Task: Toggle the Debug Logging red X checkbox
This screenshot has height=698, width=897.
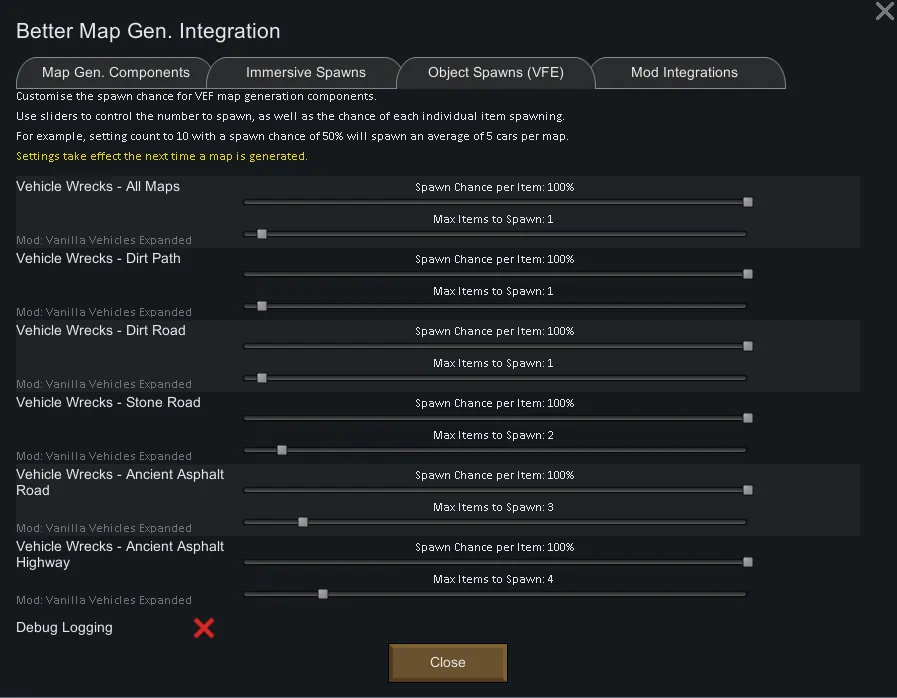Action: (204, 628)
